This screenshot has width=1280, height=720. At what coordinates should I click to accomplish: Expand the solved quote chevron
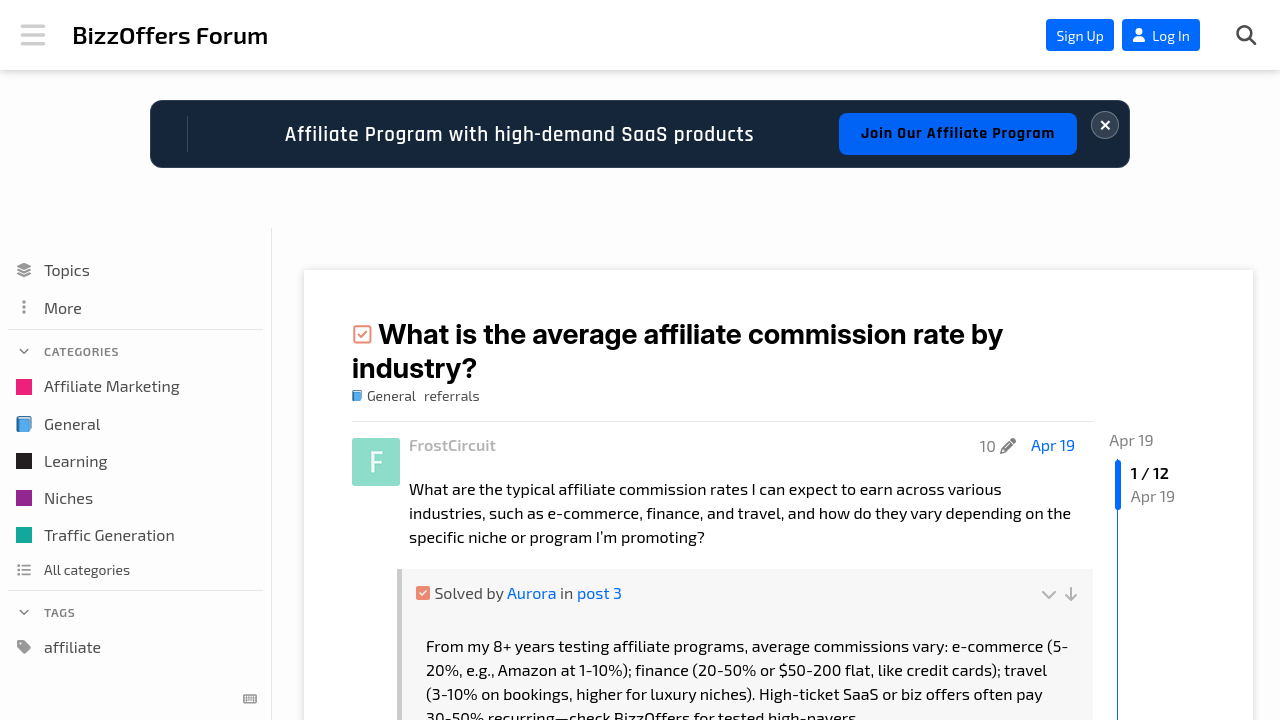pos(1049,594)
